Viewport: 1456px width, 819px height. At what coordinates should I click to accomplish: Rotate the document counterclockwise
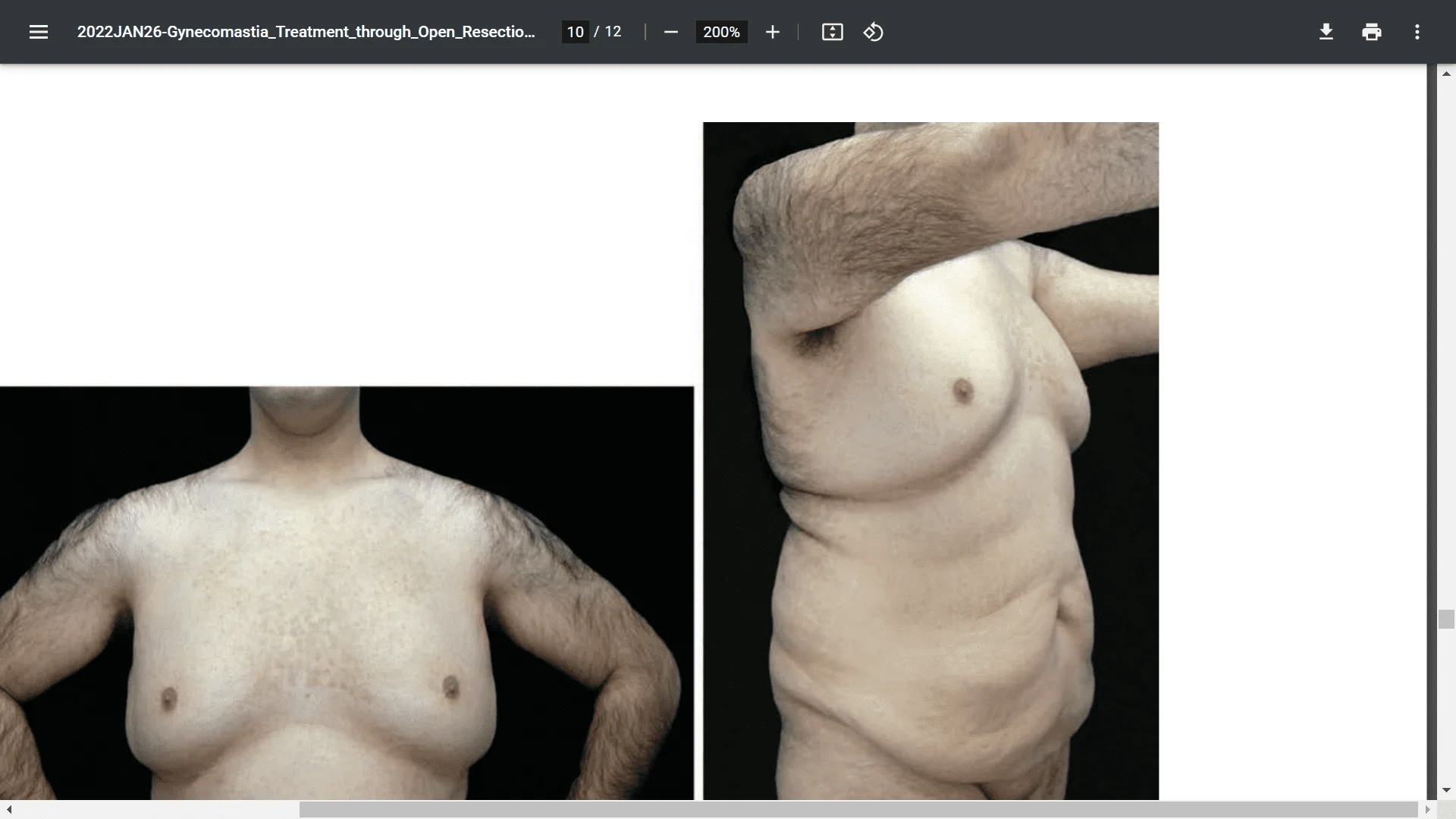point(874,32)
